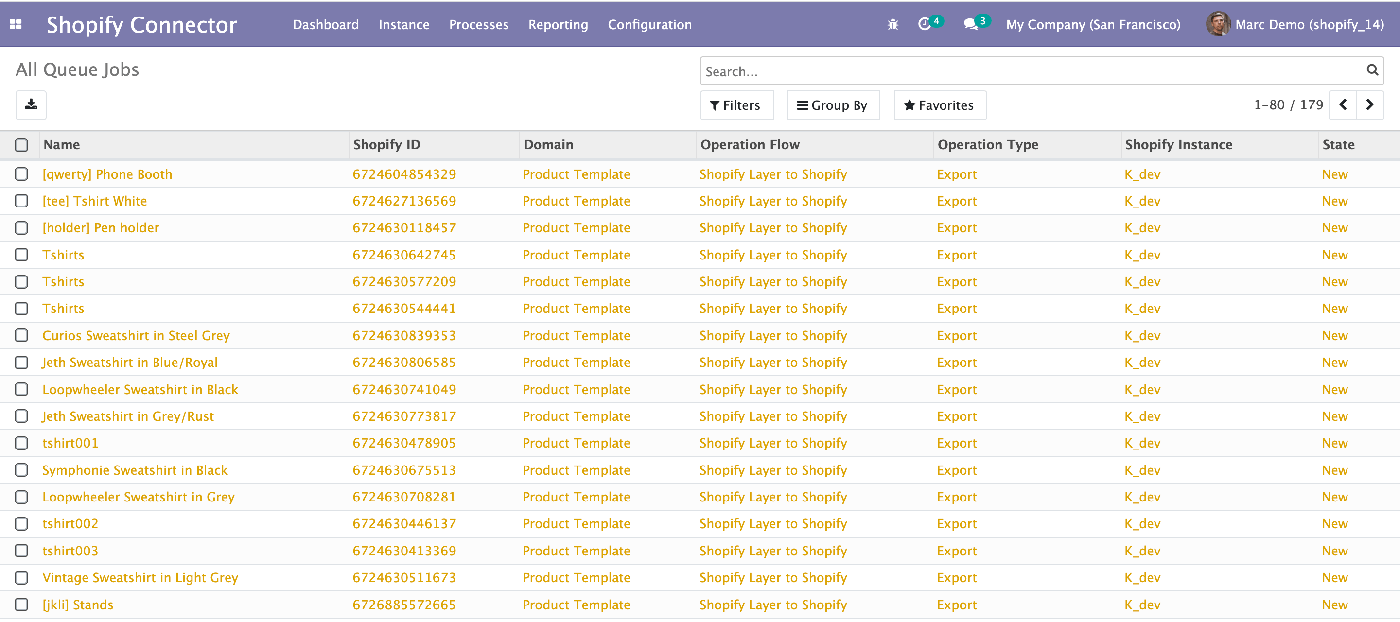Click Shopify ID 6724630839353
The height and width of the screenshot is (622, 1400).
(404, 336)
